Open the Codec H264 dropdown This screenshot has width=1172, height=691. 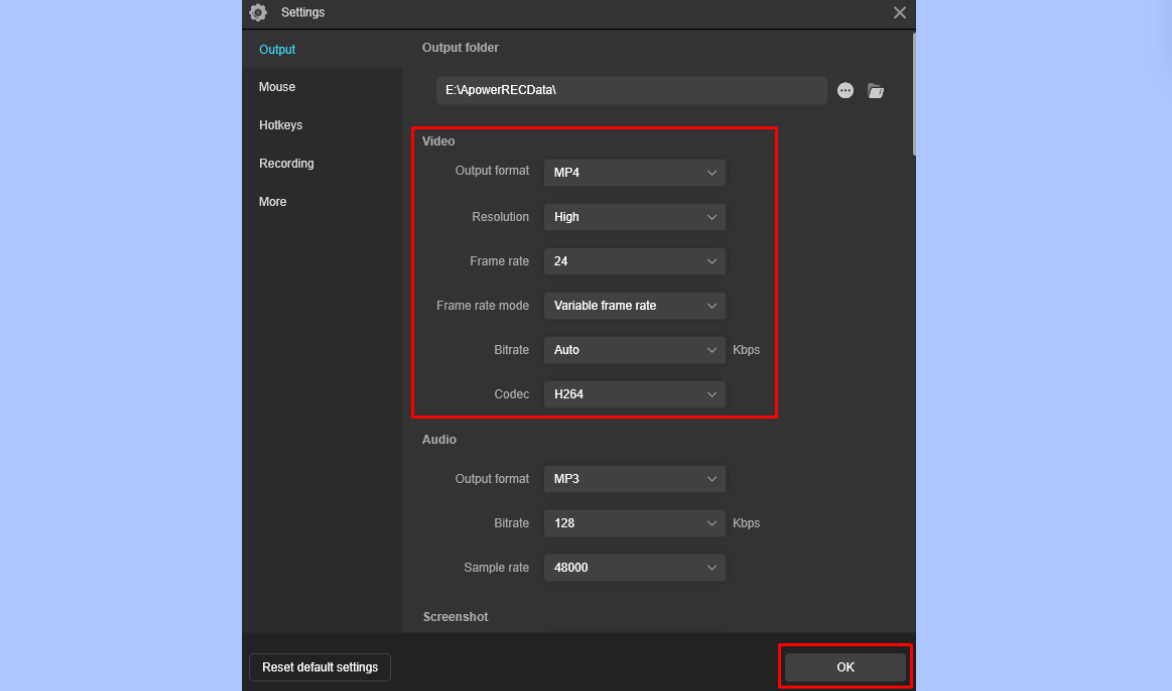pos(635,394)
